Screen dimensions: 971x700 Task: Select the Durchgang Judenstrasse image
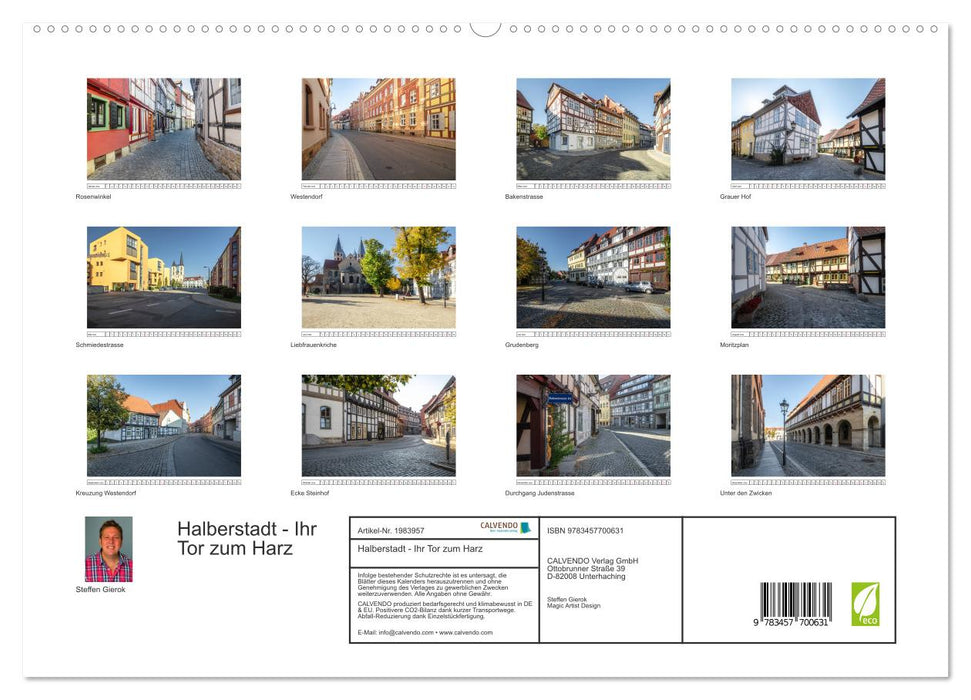593,426
